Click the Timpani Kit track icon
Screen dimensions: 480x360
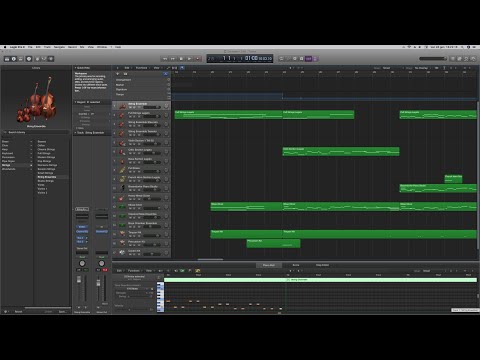[x=122, y=234]
